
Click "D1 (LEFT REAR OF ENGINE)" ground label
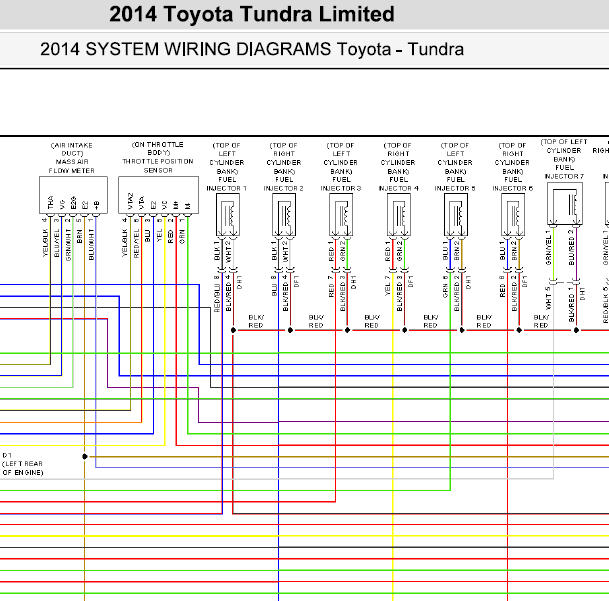(23, 464)
